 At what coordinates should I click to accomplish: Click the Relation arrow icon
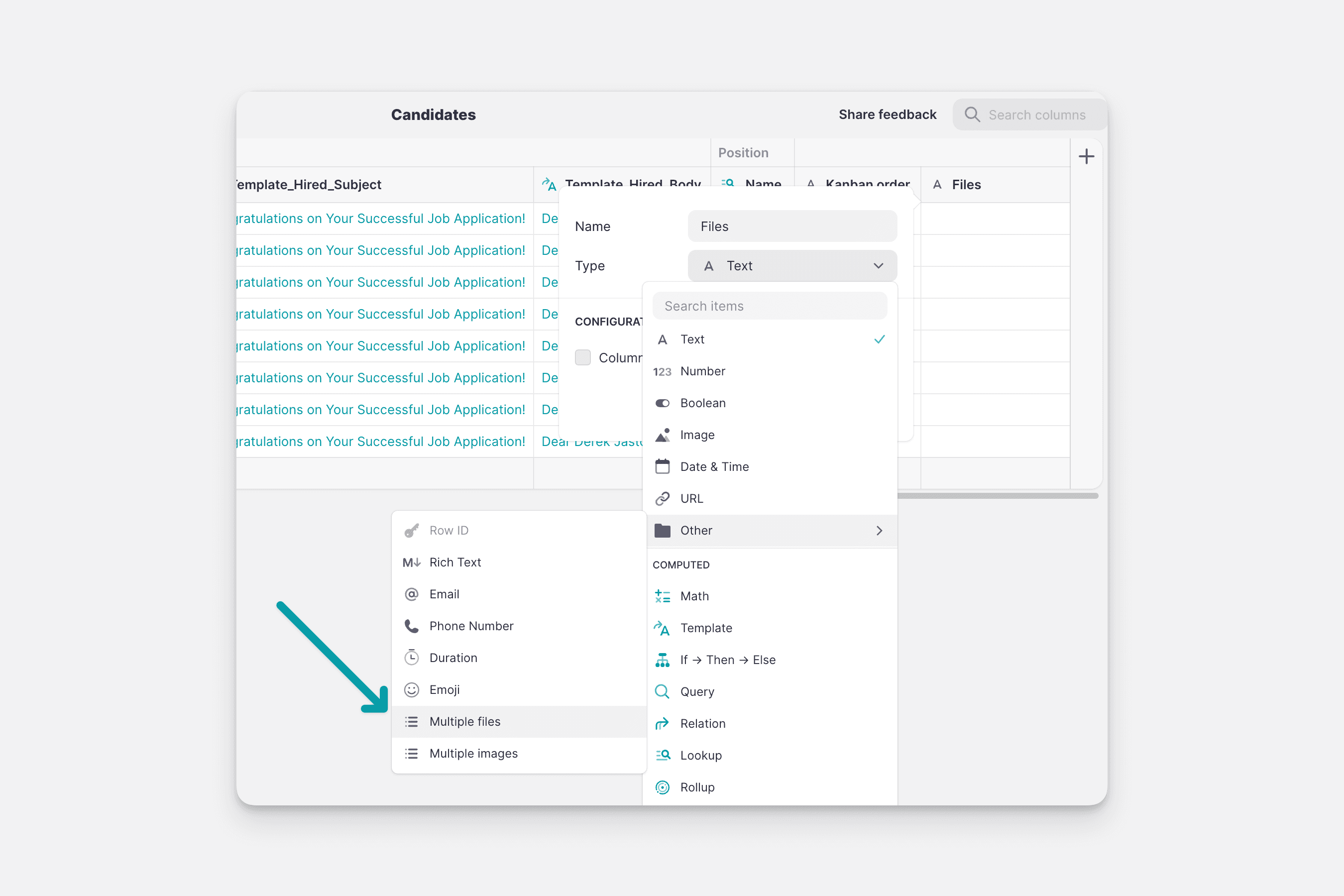(662, 724)
